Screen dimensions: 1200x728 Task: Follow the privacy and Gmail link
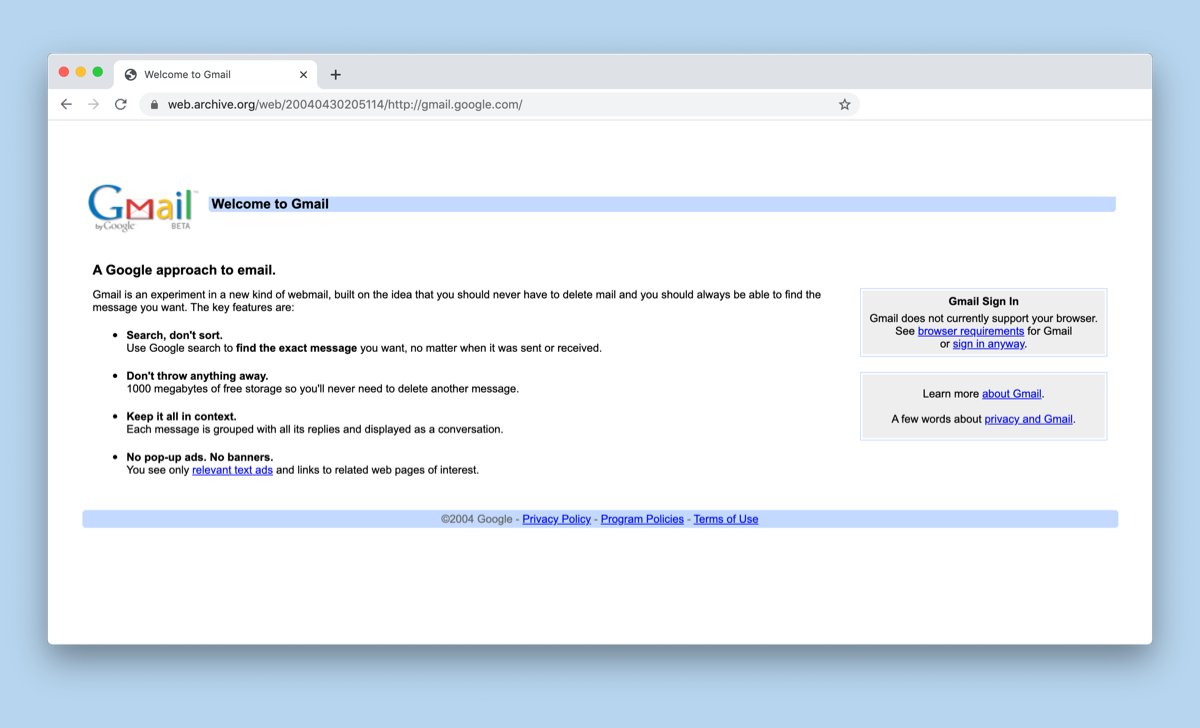click(1028, 419)
